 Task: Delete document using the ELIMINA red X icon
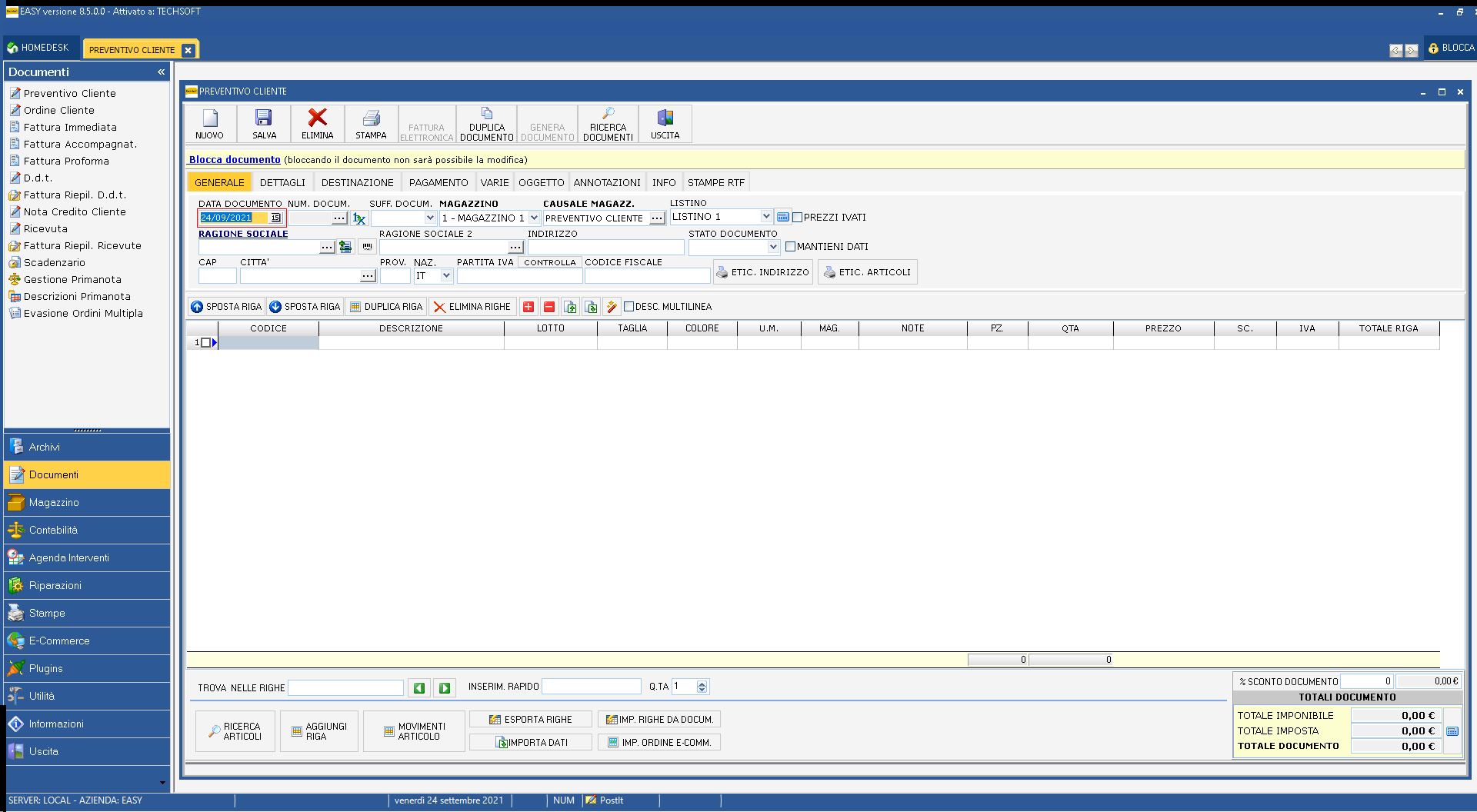(317, 124)
